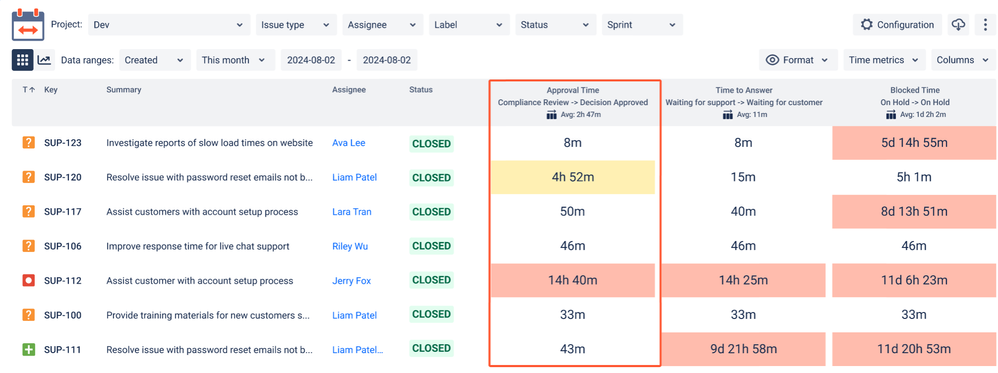Open the Format eye dropdown
998x373 pixels.
(x=798, y=60)
